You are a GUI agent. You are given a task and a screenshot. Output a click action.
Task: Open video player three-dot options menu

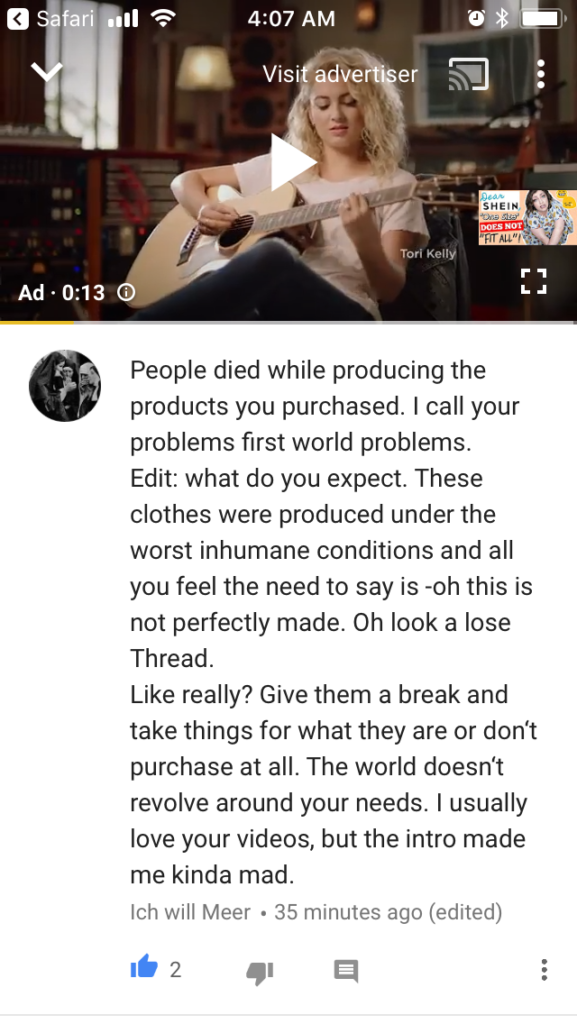tap(540, 74)
